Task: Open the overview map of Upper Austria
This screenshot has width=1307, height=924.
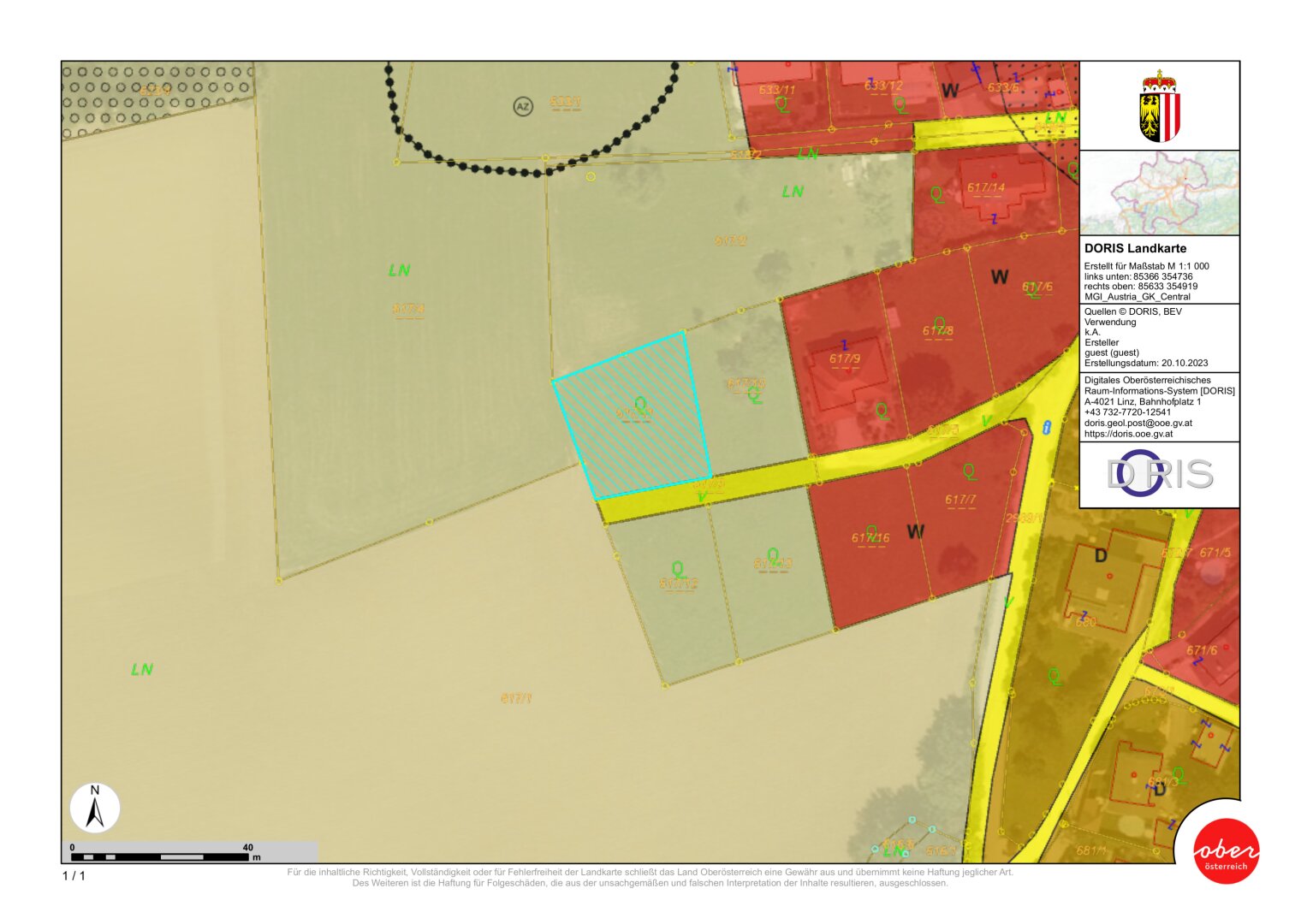Action: (1159, 193)
